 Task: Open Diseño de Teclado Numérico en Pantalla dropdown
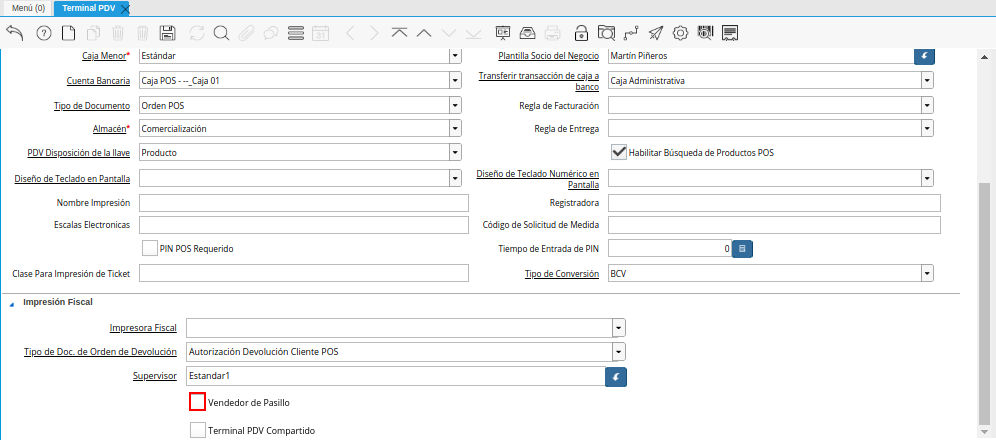(x=927, y=178)
